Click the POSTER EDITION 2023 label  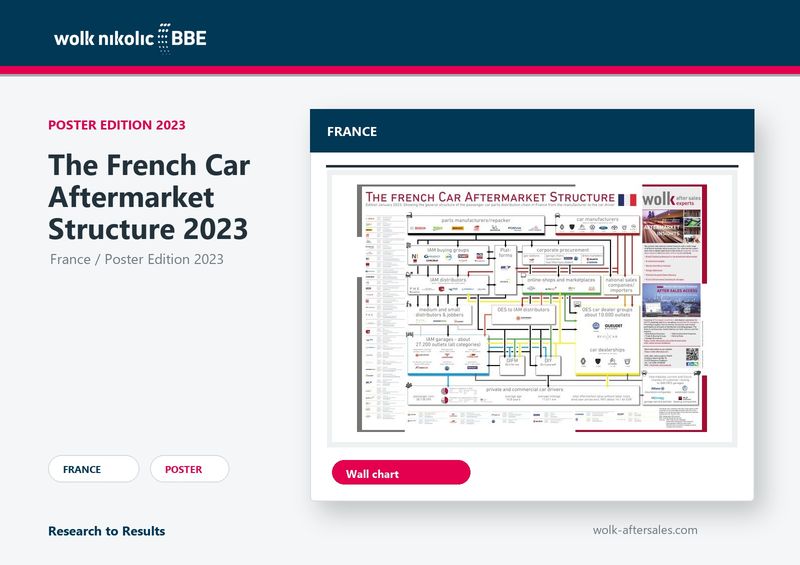coord(117,125)
